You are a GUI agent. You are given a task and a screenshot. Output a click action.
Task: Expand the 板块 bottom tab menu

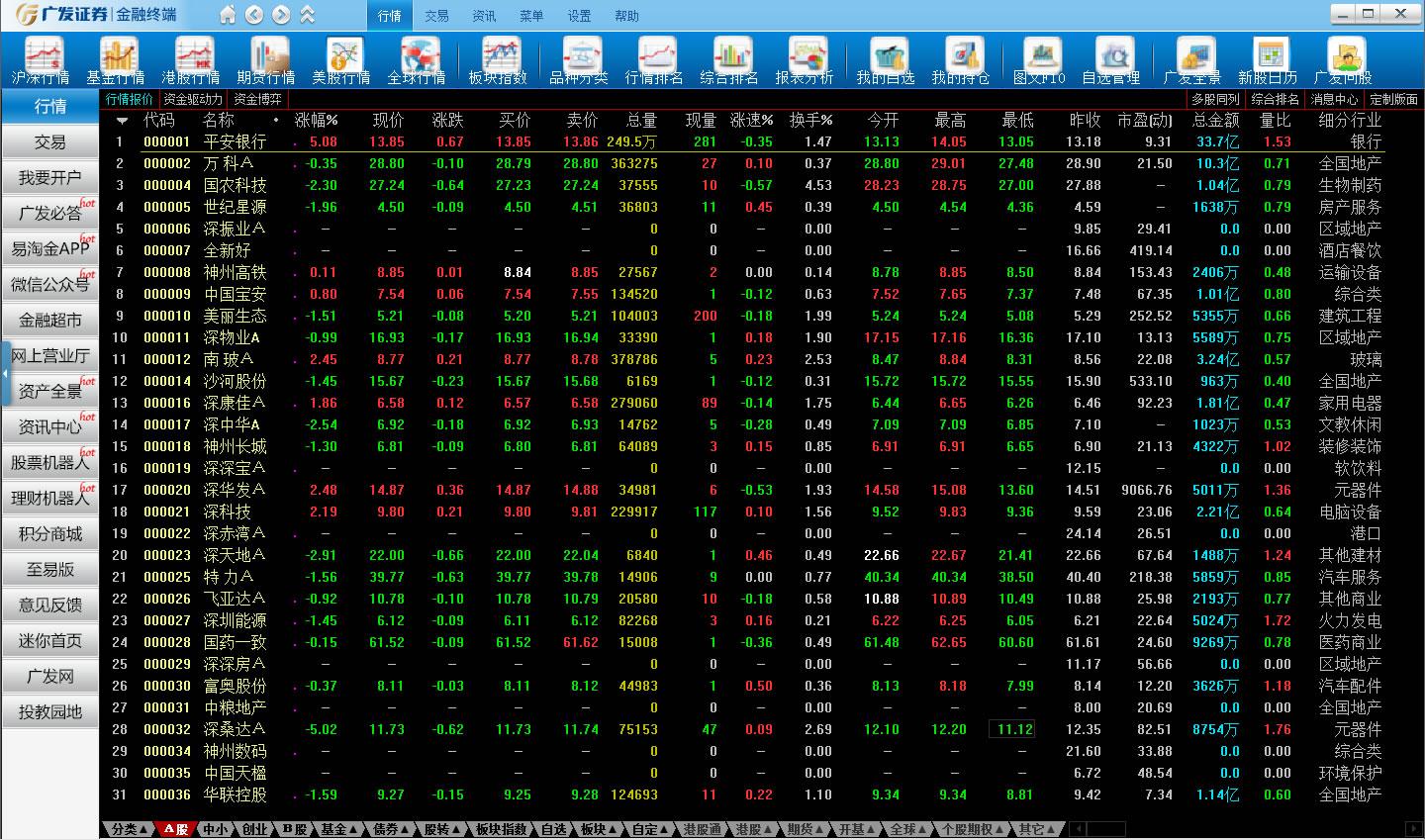[x=599, y=829]
